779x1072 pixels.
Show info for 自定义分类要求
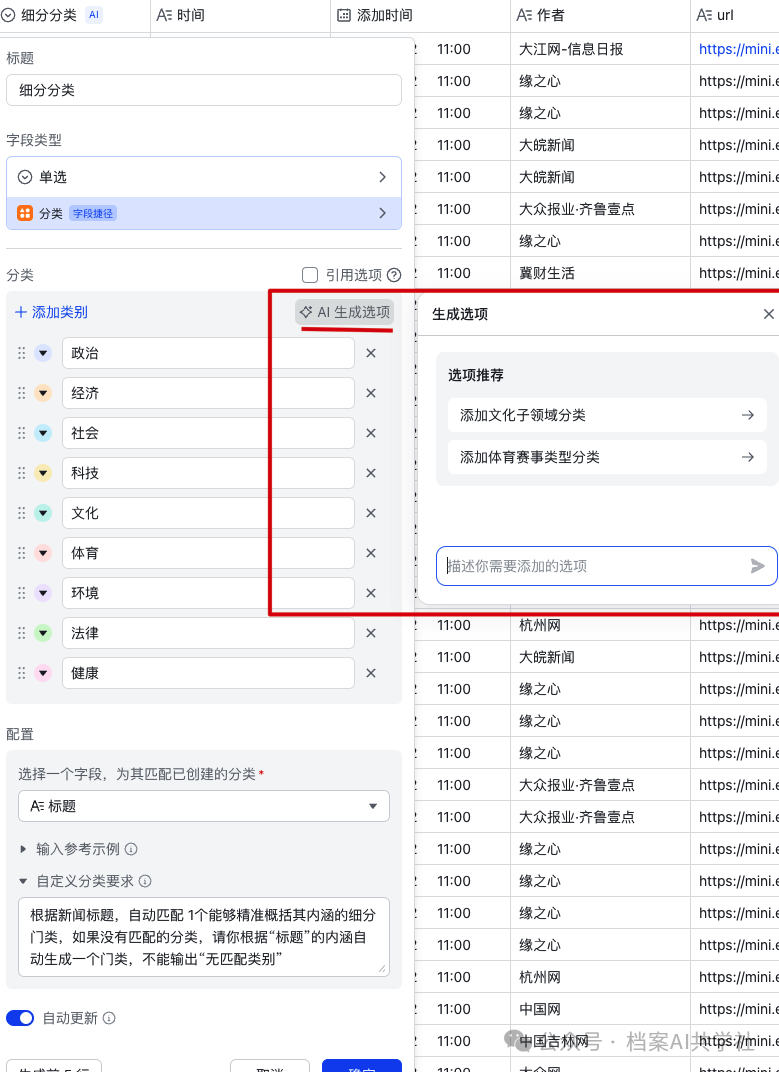pos(145,881)
